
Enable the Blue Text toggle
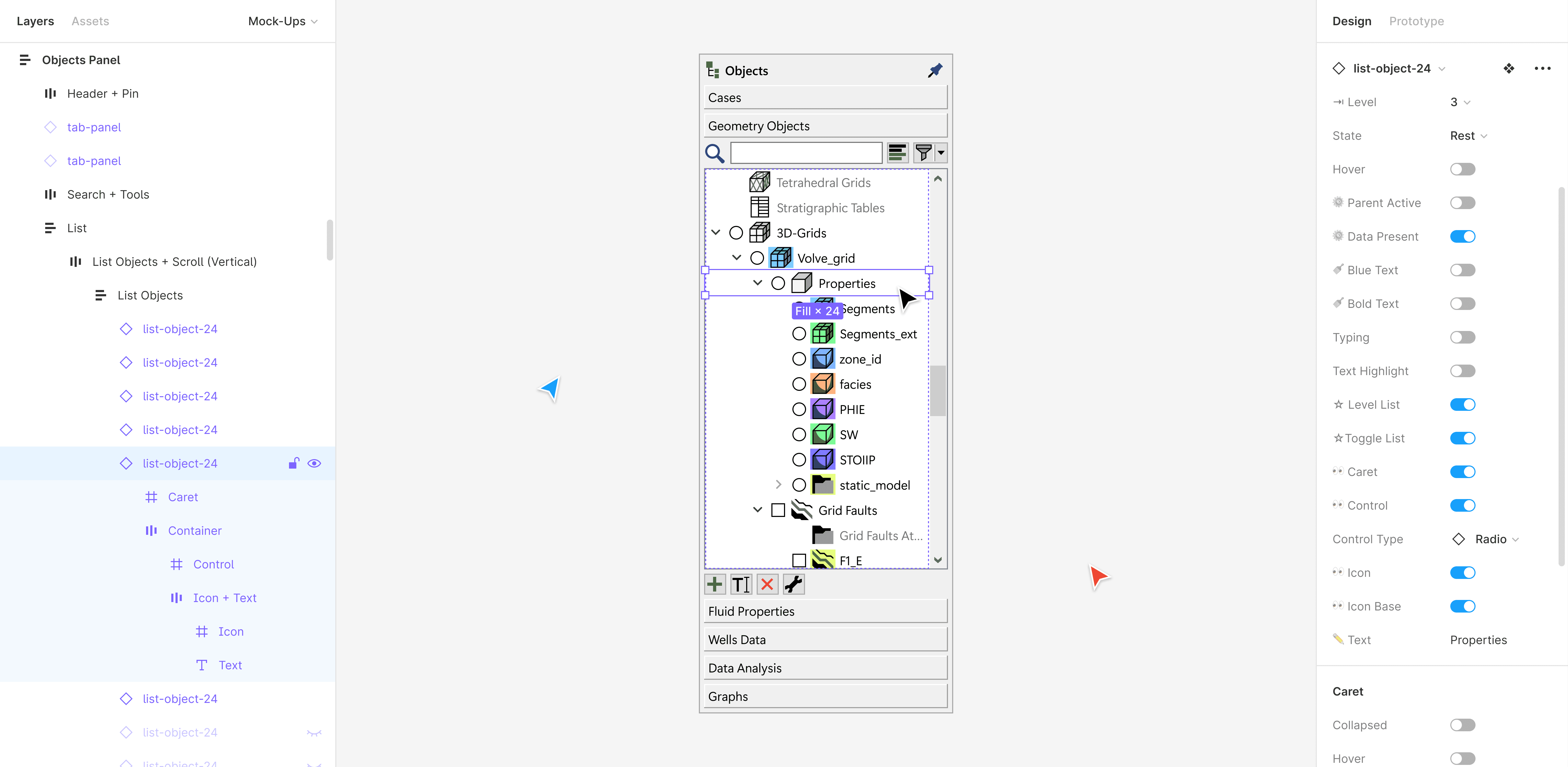(1462, 270)
